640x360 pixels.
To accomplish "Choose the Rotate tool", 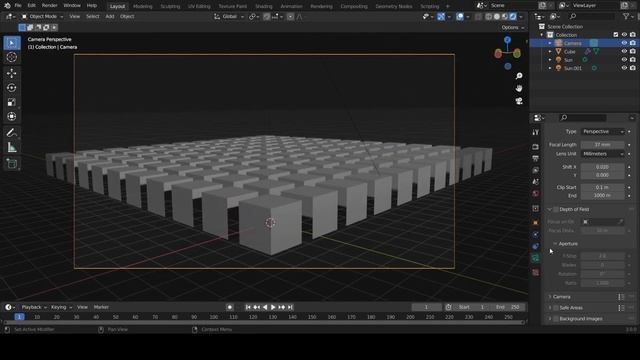I will (12, 88).
